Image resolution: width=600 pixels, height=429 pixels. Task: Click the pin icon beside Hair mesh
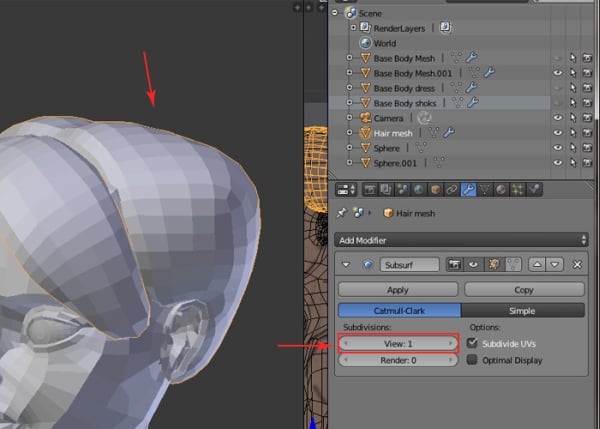pyautogui.click(x=342, y=212)
